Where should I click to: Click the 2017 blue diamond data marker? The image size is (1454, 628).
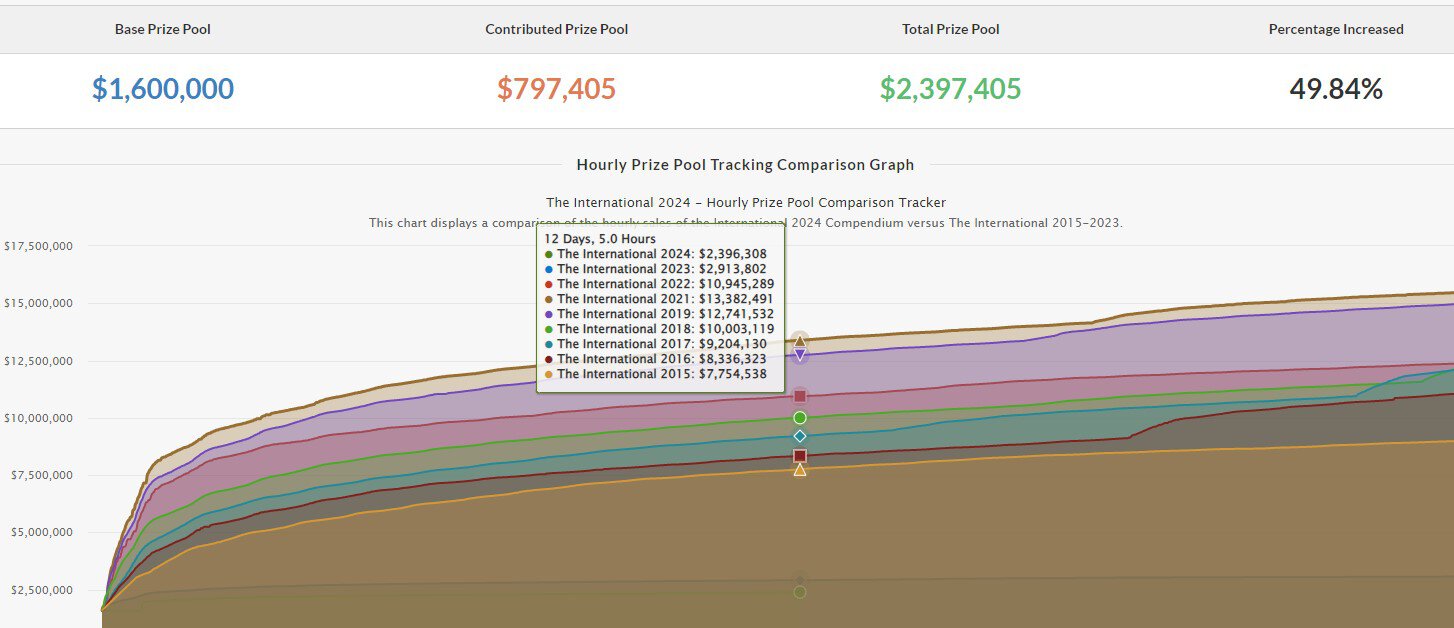tap(799, 436)
